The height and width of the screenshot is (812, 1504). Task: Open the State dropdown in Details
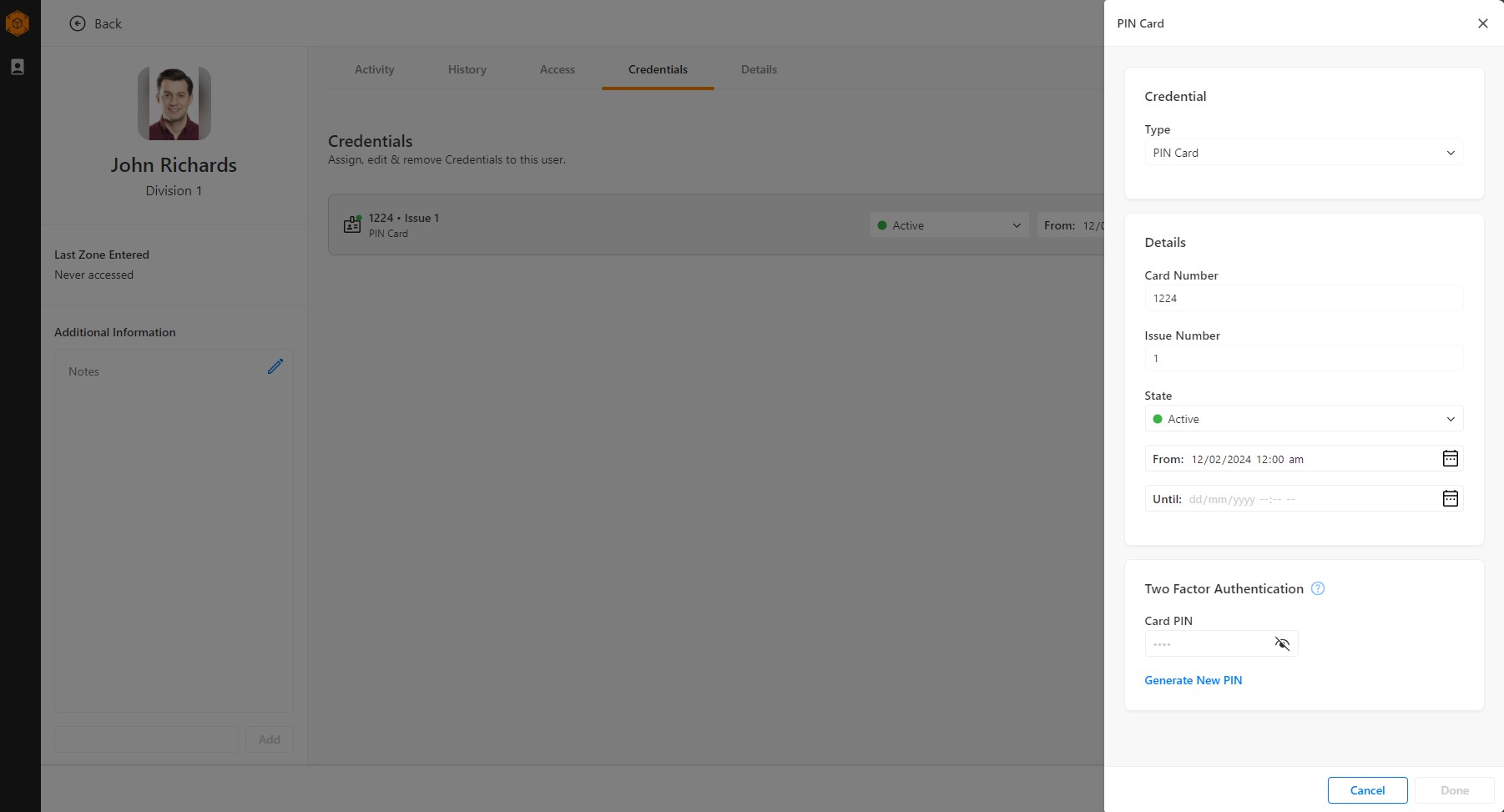pyautogui.click(x=1303, y=419)
